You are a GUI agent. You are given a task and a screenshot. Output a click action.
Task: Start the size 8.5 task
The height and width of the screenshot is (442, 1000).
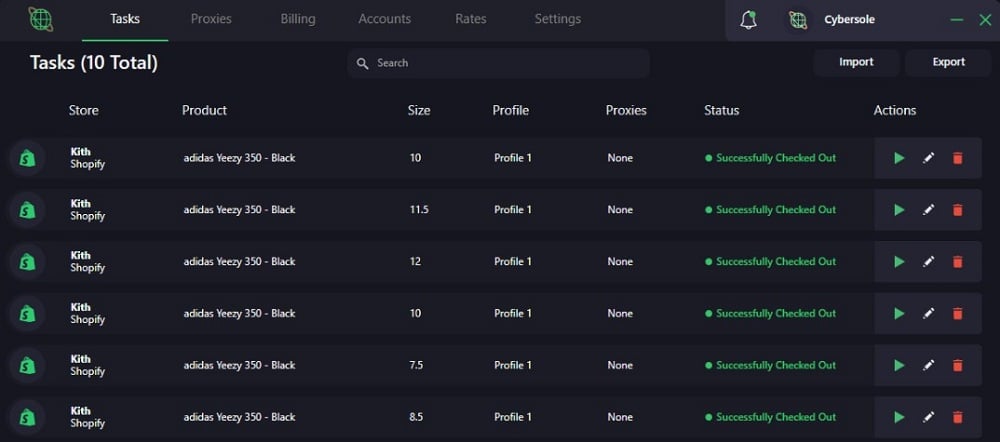899,417
